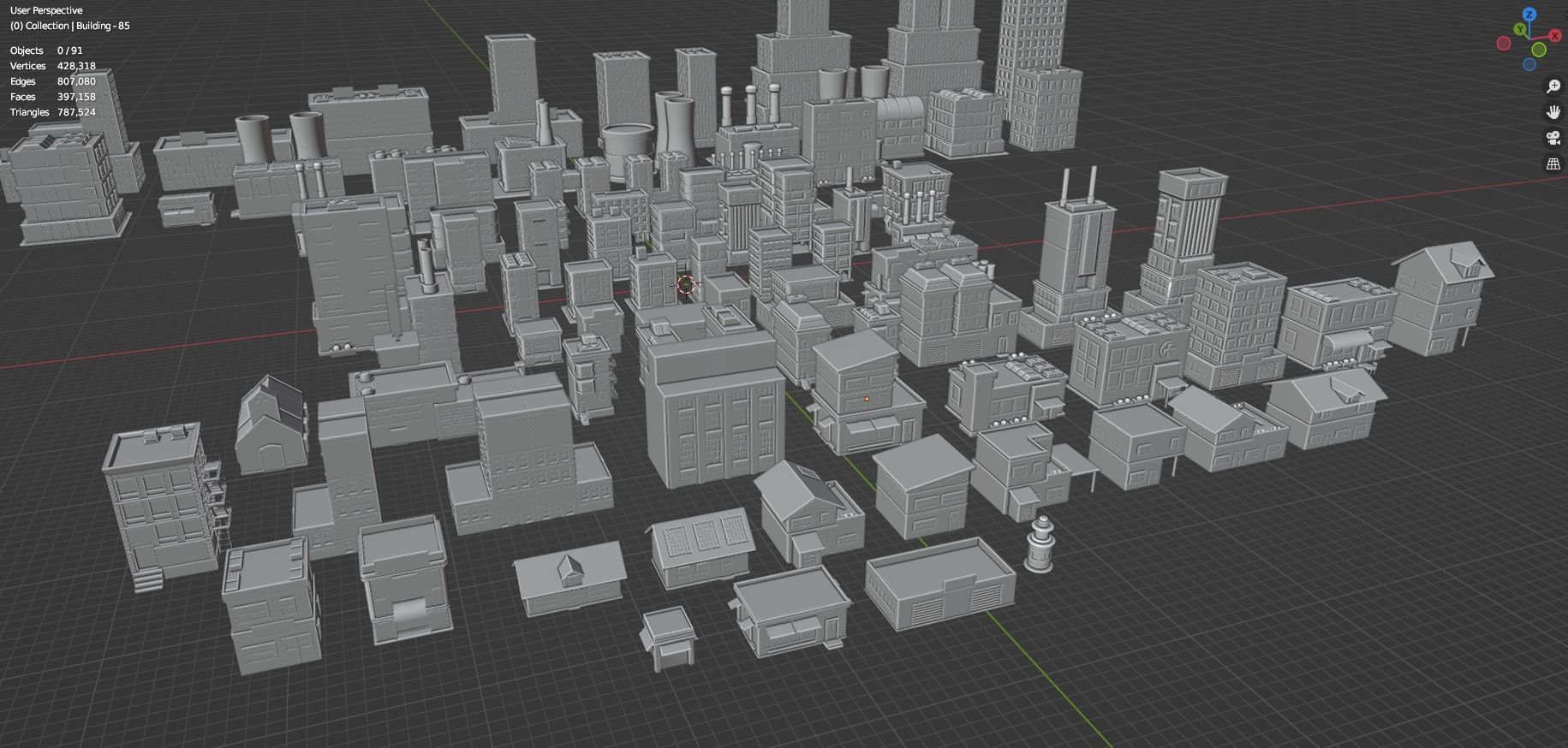Viewport: 1568px width, 748px height.
Task: Click the pan view hand icon
Action: coord(1553,111)
